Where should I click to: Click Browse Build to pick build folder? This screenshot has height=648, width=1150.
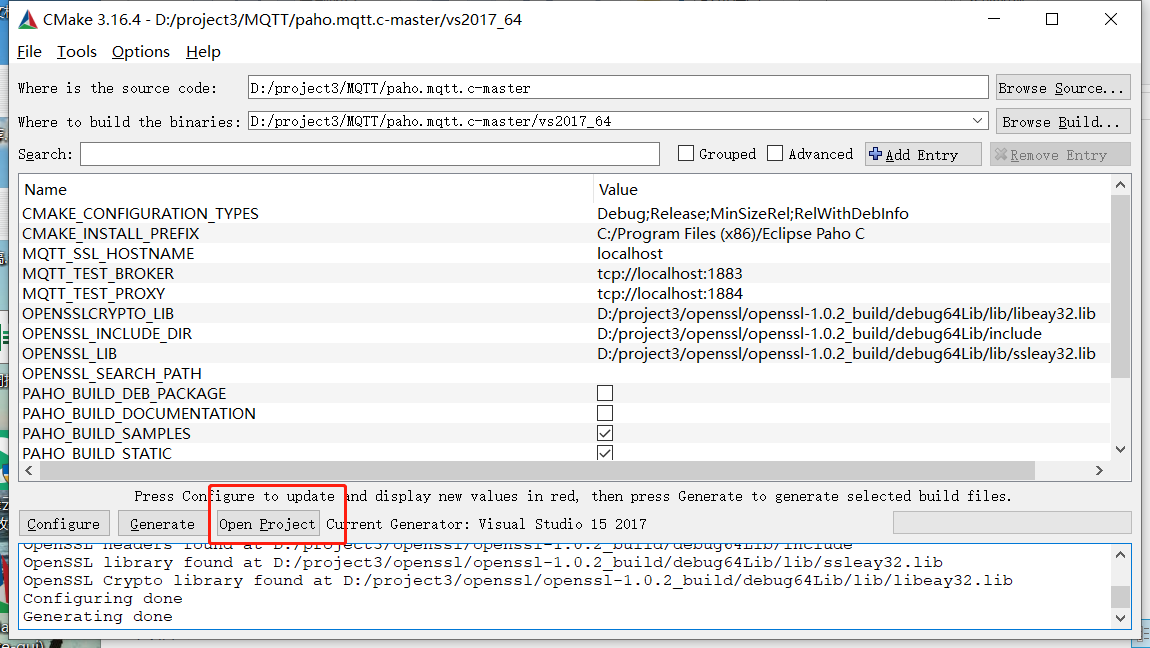click(x=1062, y=120)
